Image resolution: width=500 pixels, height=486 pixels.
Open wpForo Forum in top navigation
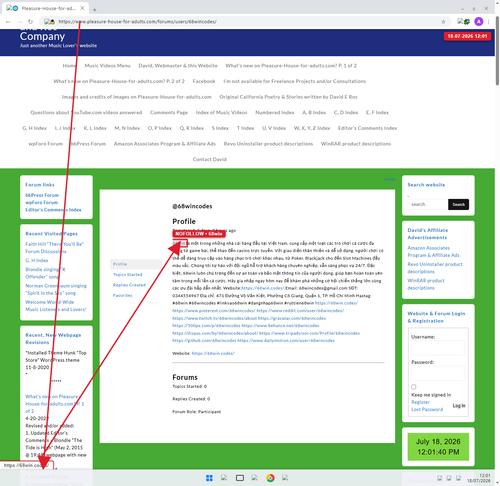click(45, 144)
